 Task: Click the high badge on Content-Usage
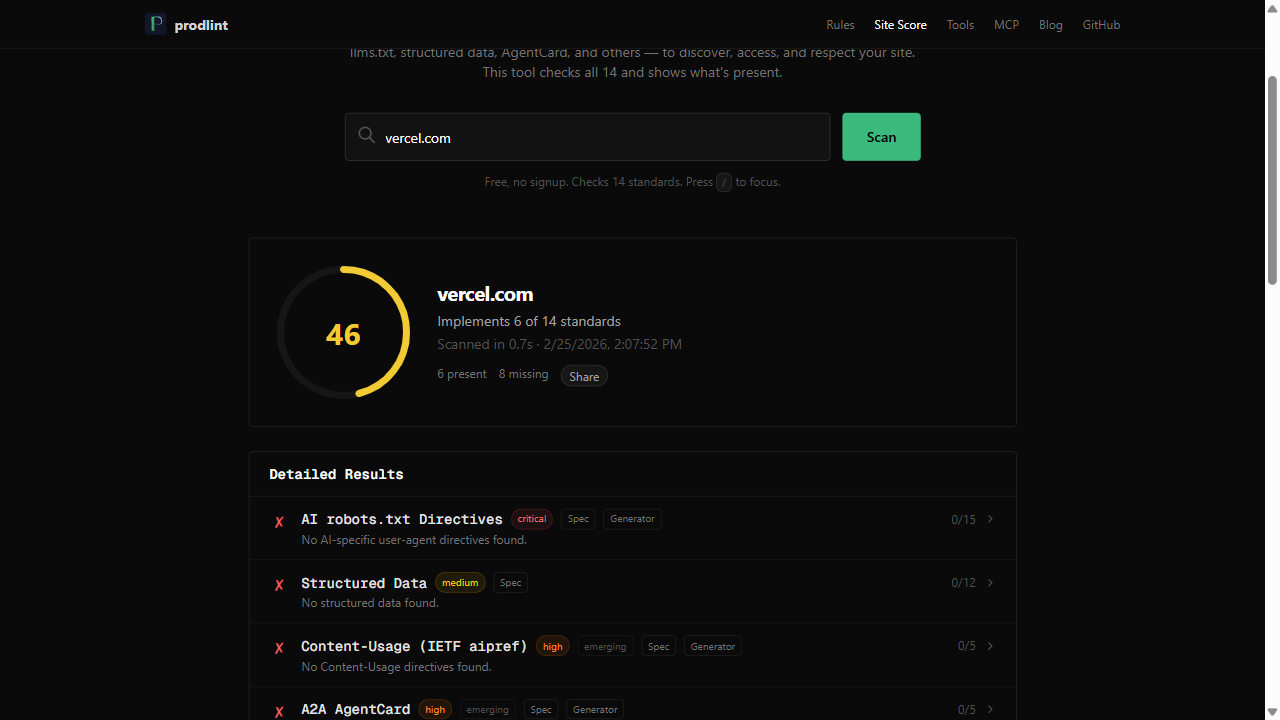point(553,647)
